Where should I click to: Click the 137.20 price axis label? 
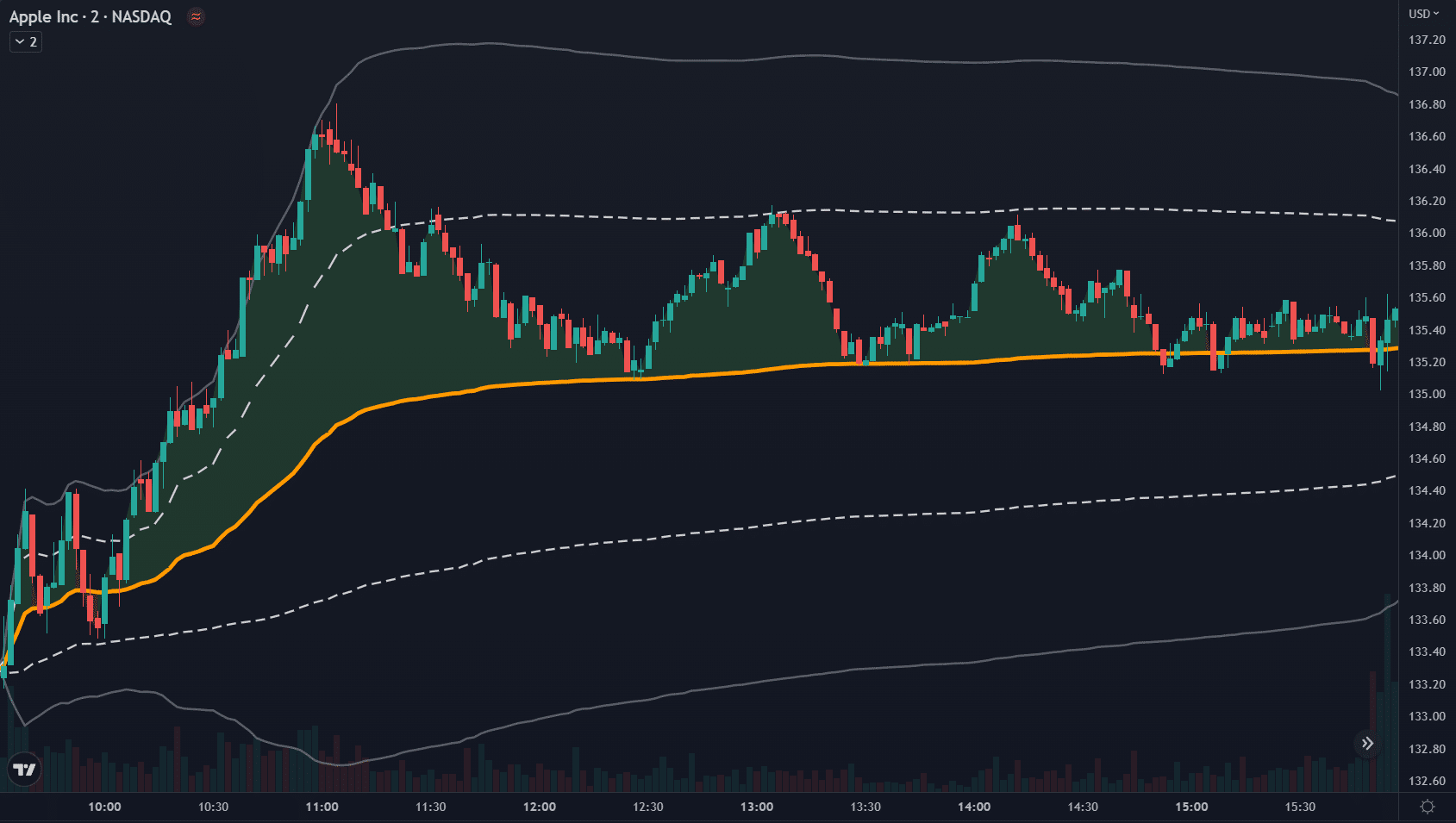click(1427, 40)
